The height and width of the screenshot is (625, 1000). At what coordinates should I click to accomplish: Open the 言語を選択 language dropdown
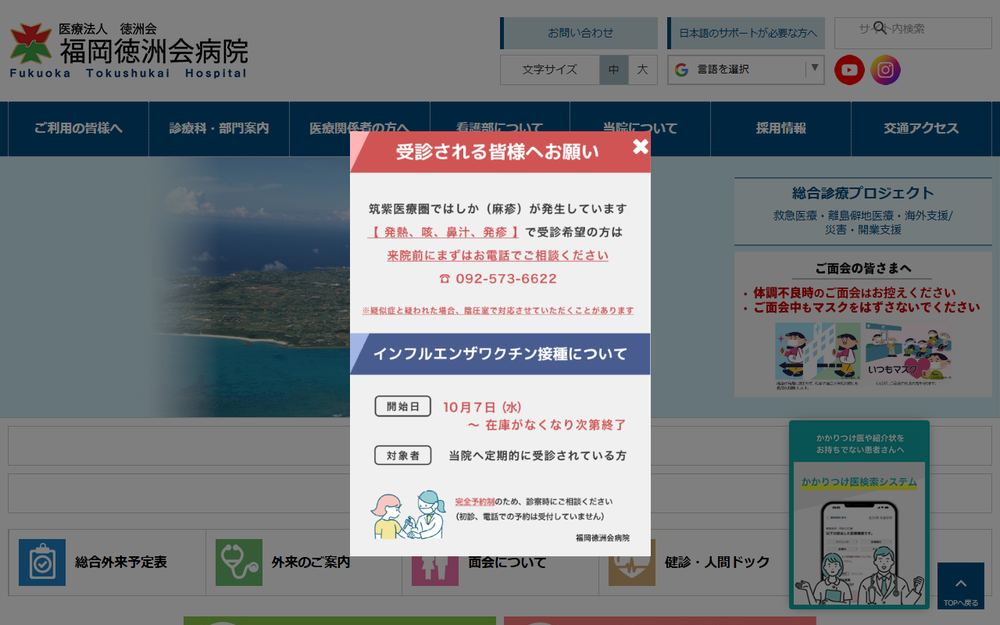[x=746, y=70]
